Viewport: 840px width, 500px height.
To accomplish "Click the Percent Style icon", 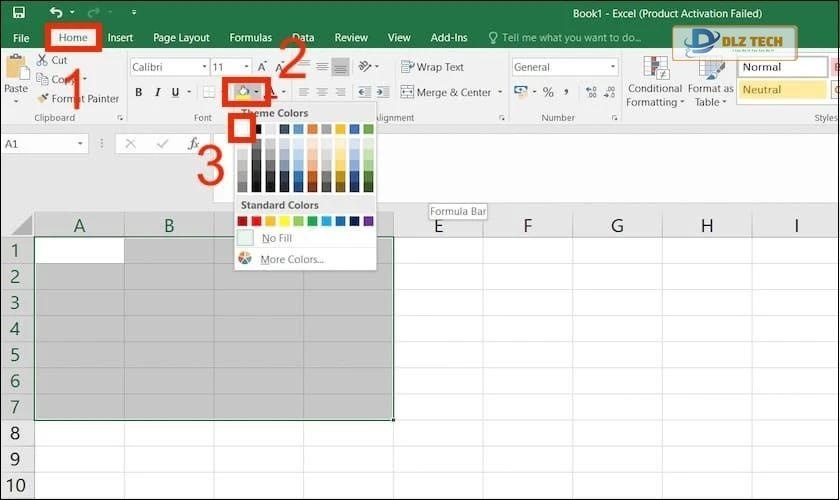I will 548,92.
